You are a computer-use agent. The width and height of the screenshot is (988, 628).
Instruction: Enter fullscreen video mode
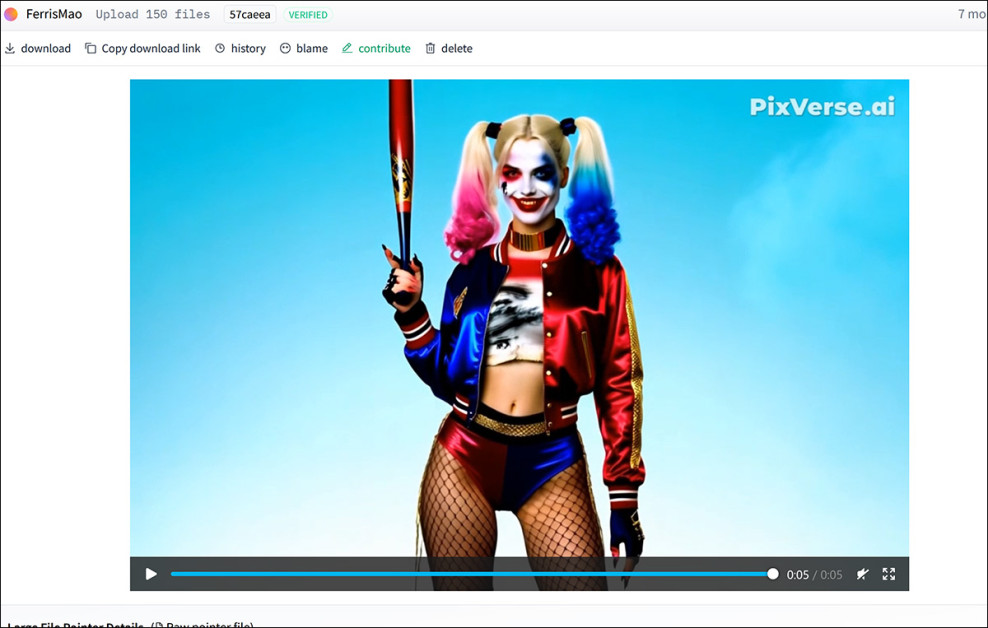coord(889,574)
